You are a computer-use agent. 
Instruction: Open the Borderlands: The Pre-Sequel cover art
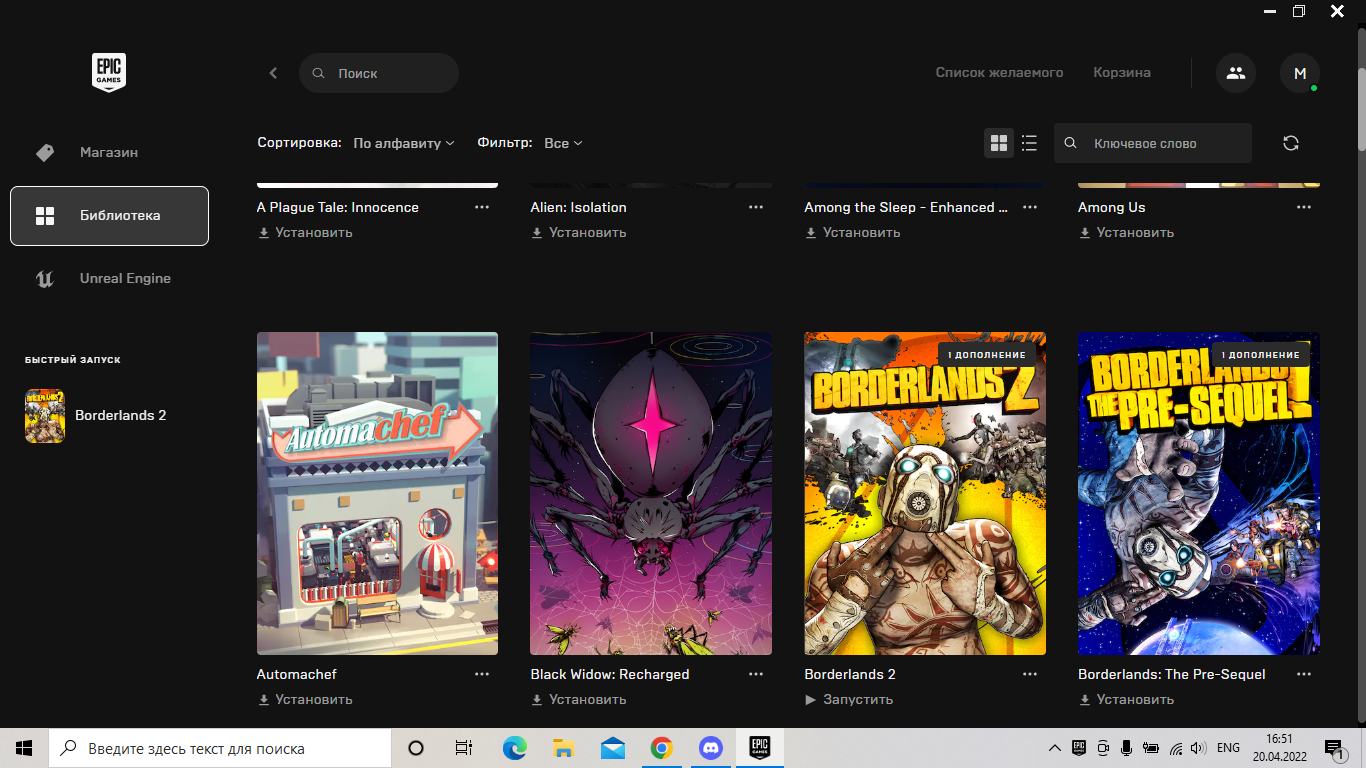(x=1199, y=493)
